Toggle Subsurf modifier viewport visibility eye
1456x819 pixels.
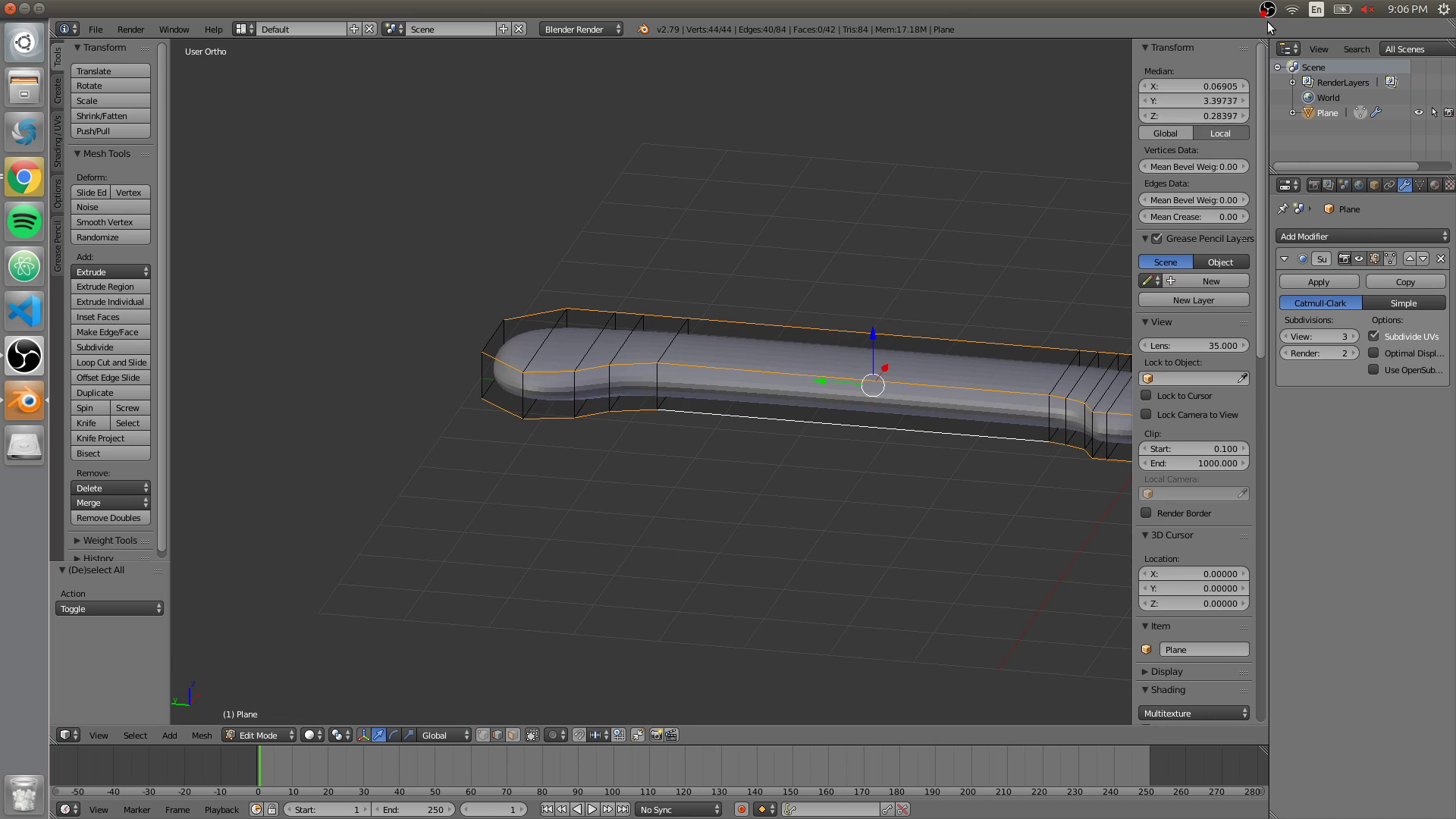1359,259
